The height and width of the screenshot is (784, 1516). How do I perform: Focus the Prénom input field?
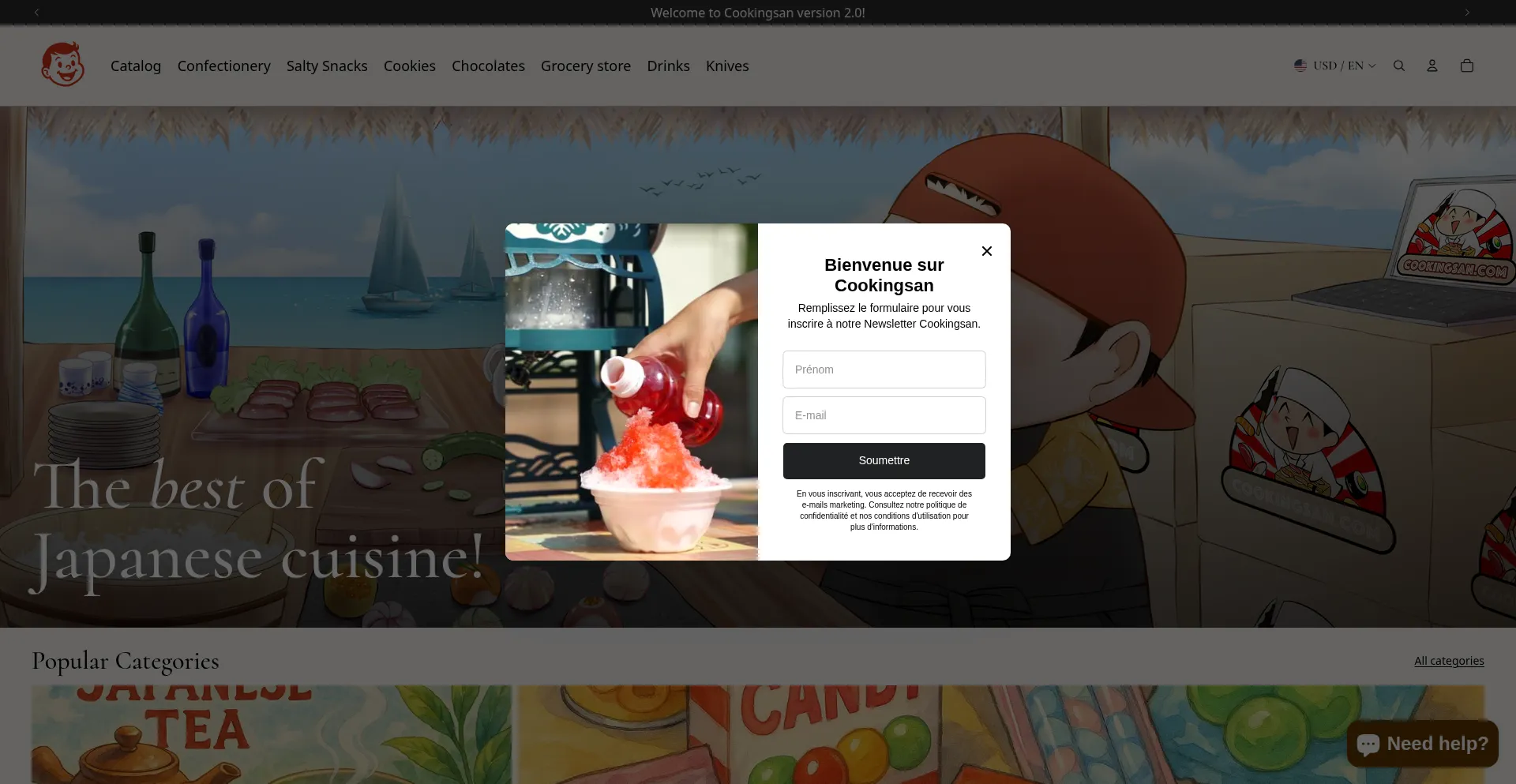click(884, 369)
